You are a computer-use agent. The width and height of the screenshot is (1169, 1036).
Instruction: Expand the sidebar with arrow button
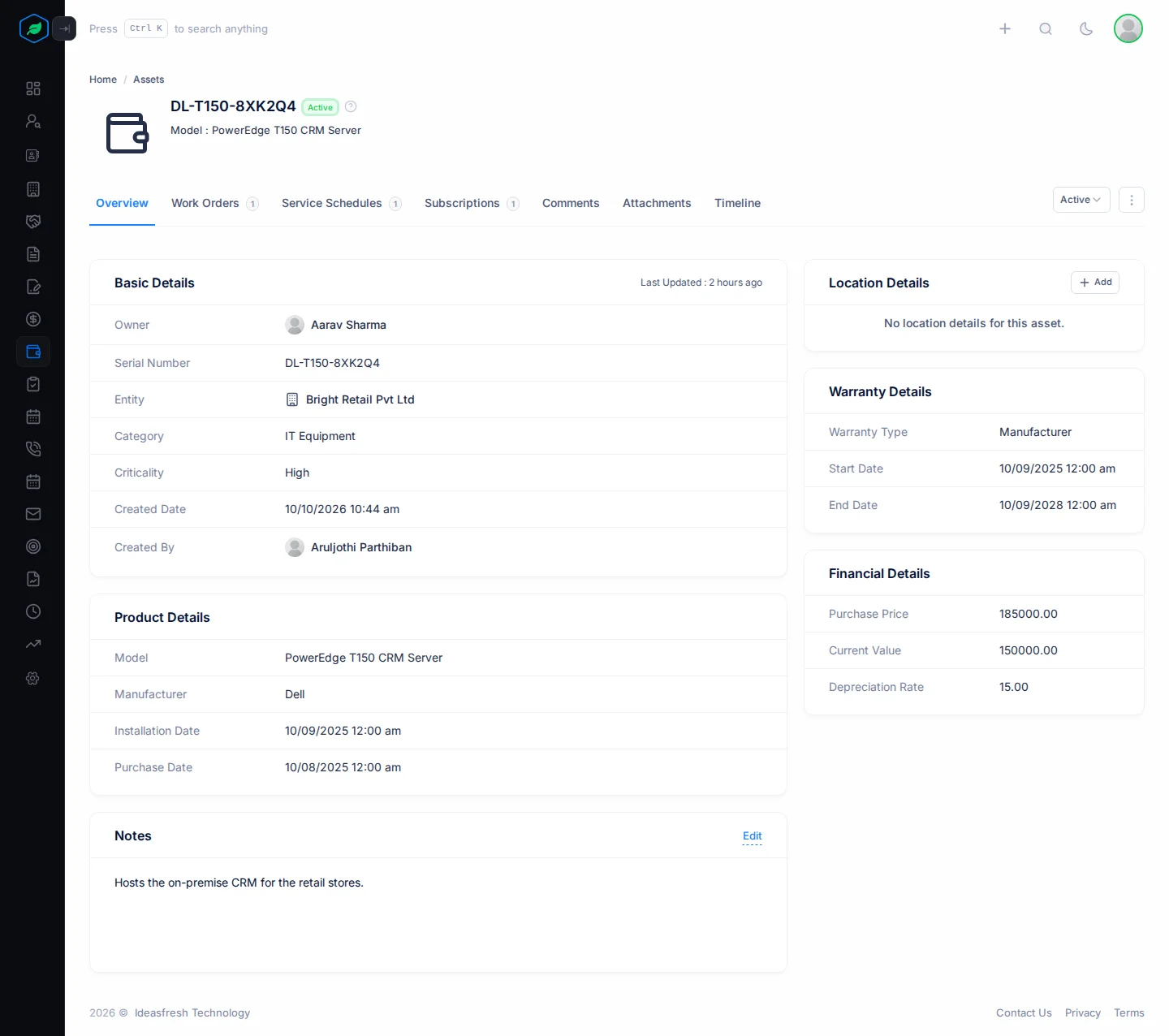[x=64, y=28]
